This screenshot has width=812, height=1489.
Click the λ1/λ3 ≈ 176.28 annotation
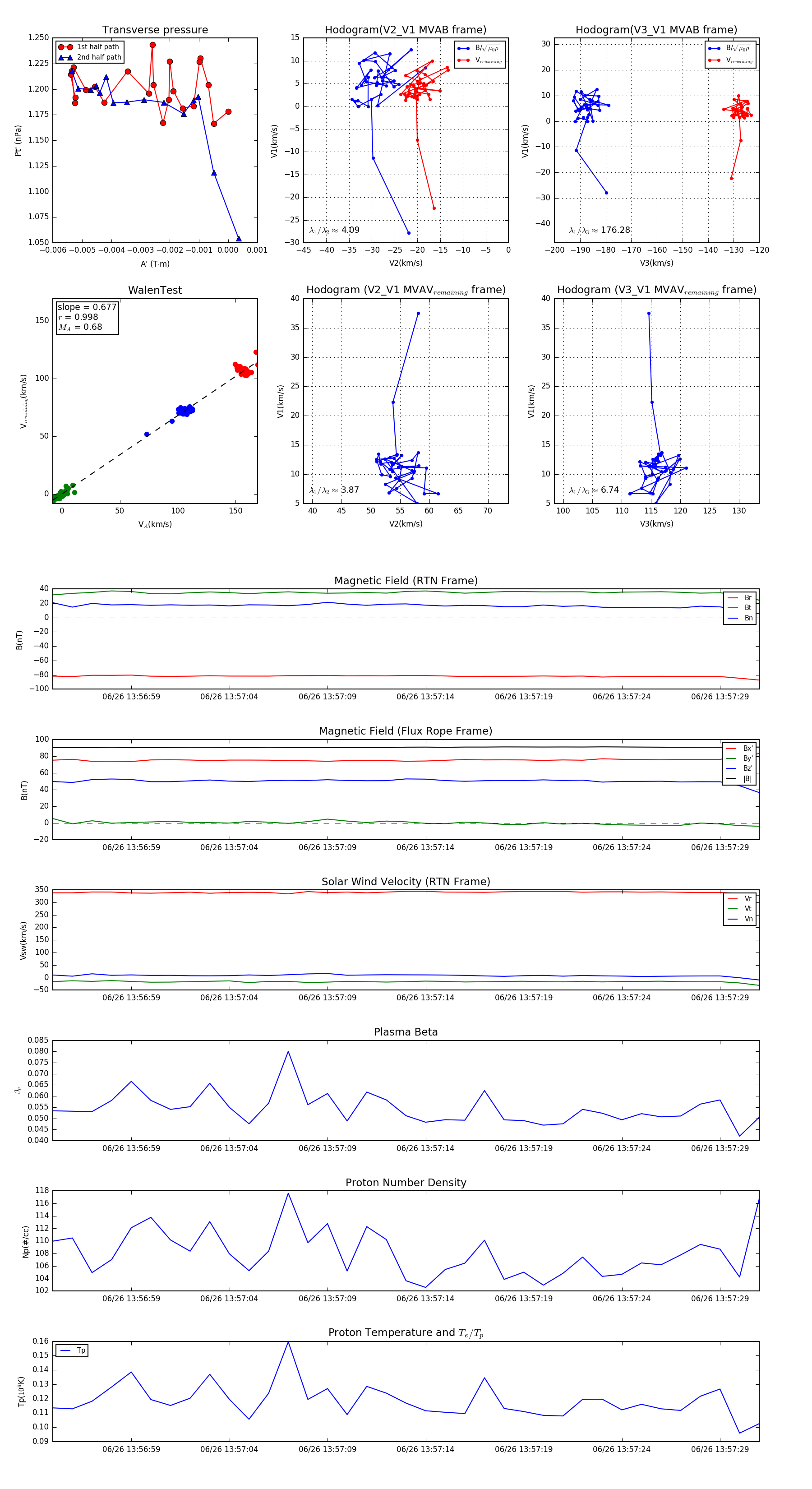600,230
